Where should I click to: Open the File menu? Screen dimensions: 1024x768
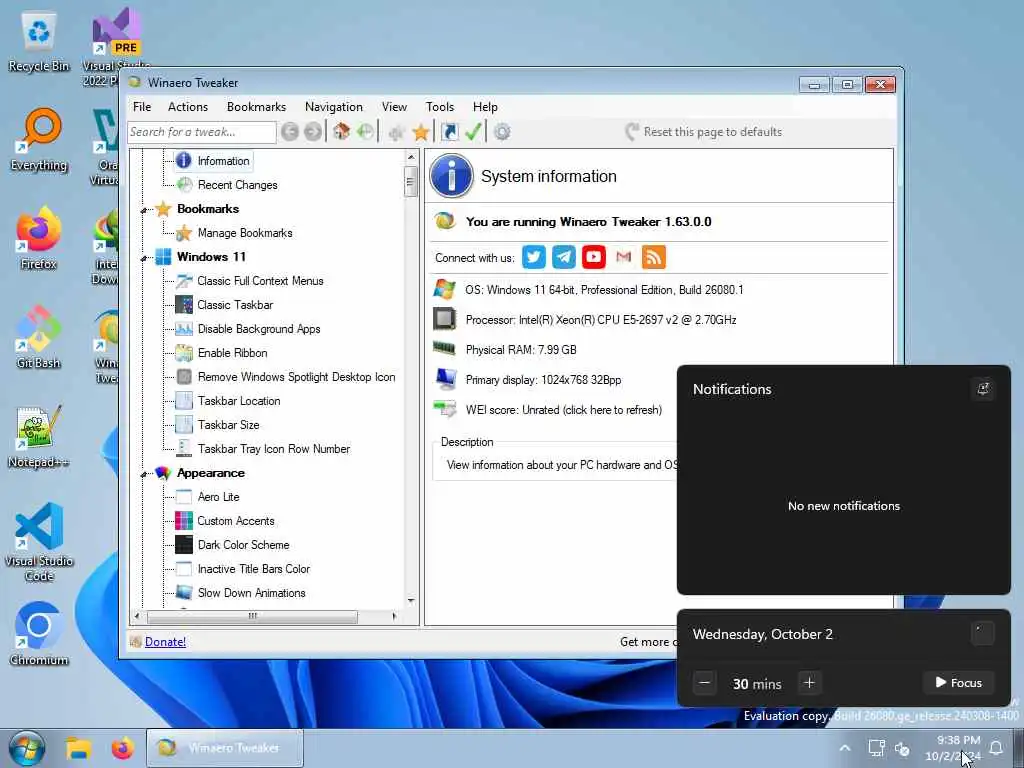tap(142, 107)
